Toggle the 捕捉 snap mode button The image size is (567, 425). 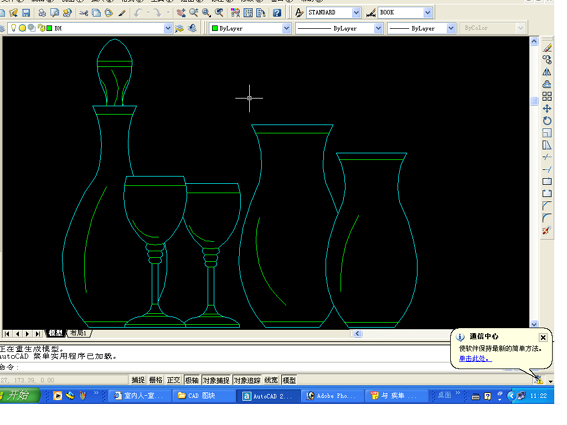pyautogui.click(x=138, y=380)
